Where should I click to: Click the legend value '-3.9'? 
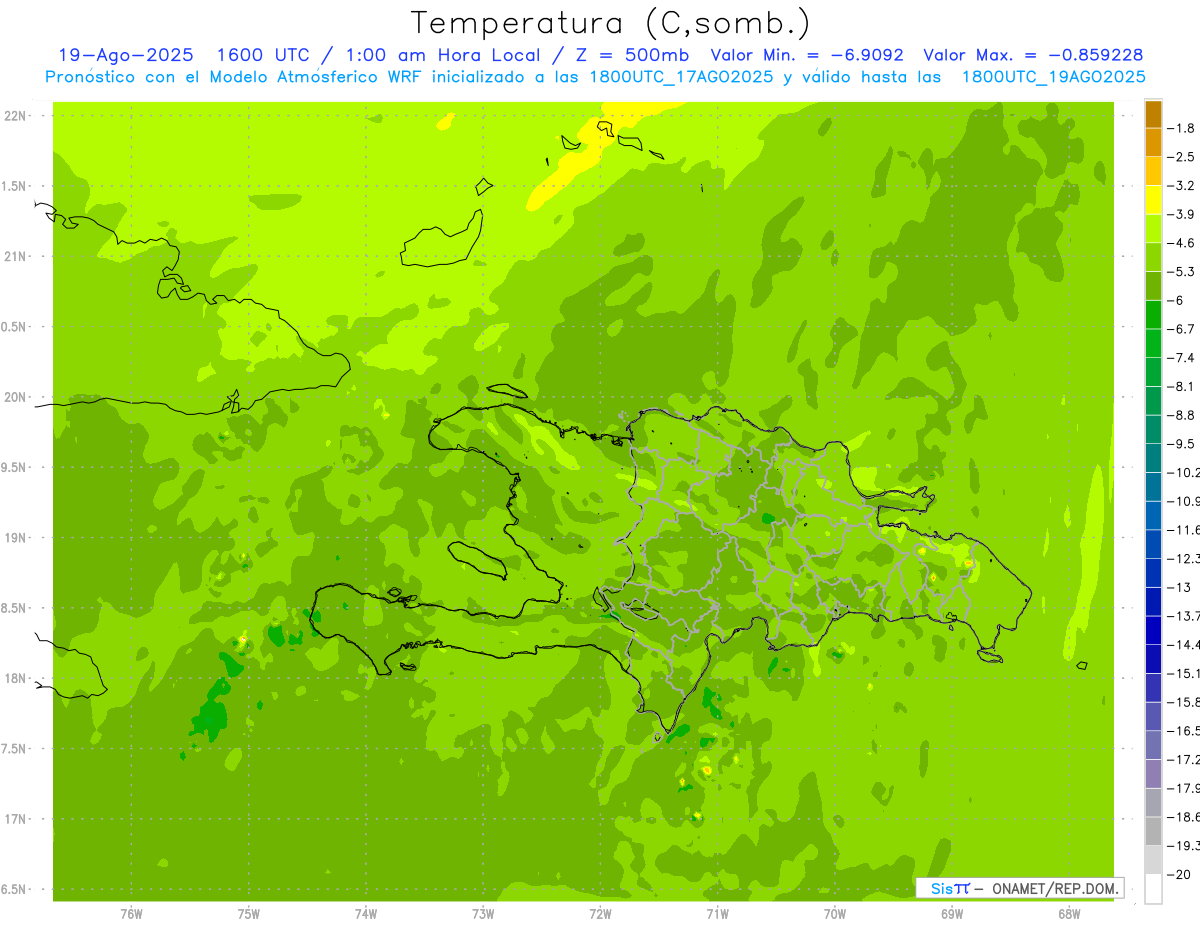pyautogui.click(x=1183, y=214)
